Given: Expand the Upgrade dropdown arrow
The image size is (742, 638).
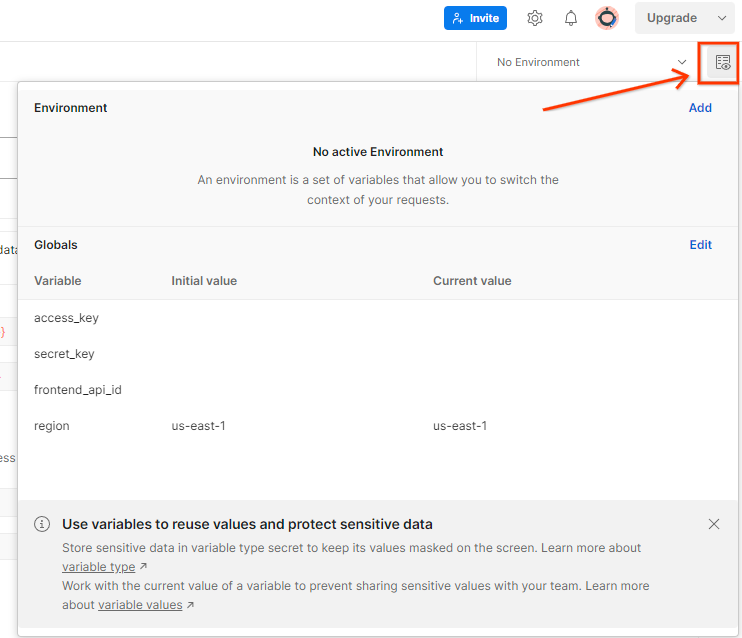Looking at the screenshot, I should point(723,18).
